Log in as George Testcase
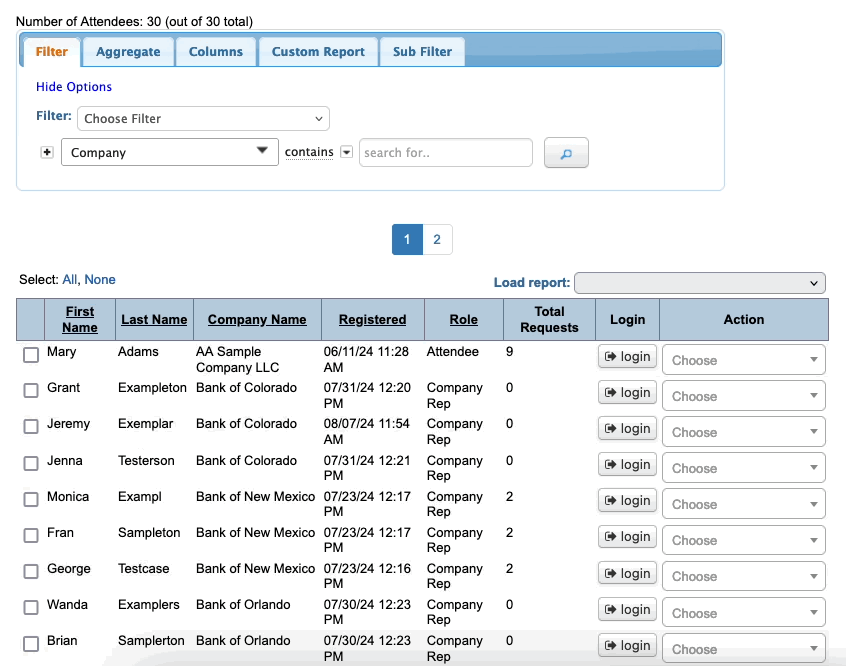This screenshot has height=666, width=846. click(x=627, y=573)
